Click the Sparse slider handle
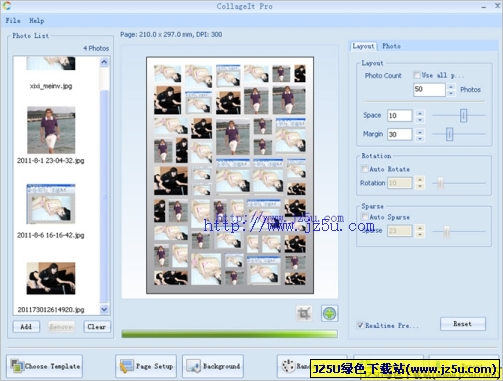This screenshot has height=381, width=503. [x=446, y=231]
